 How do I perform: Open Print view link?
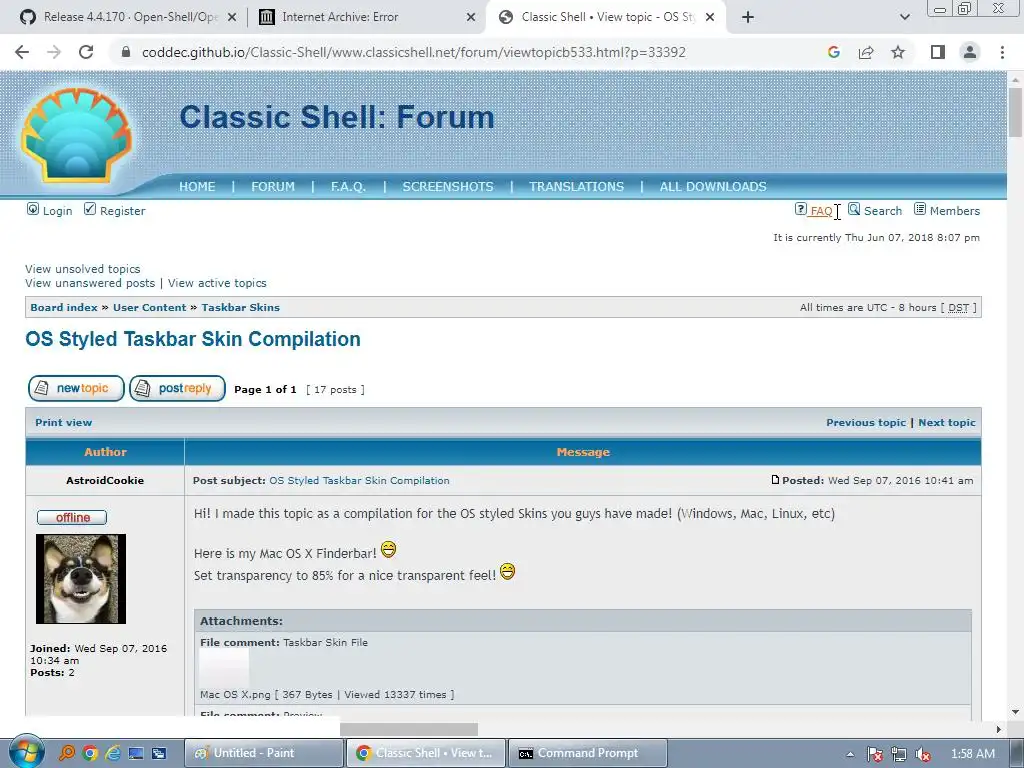click(63, 423)
